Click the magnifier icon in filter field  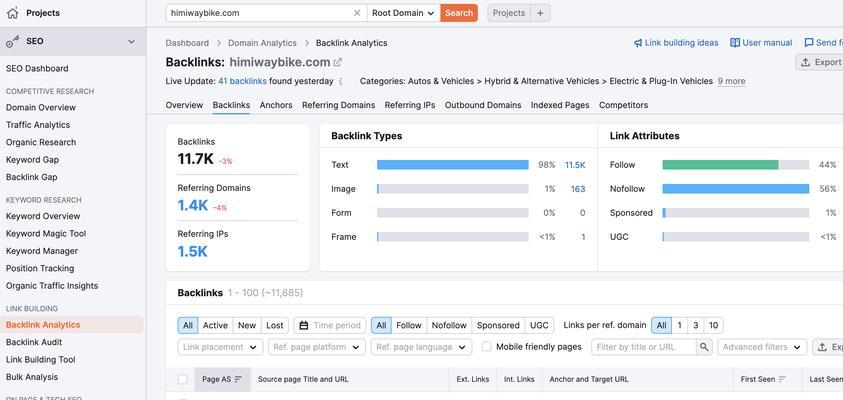click(704, 347)
